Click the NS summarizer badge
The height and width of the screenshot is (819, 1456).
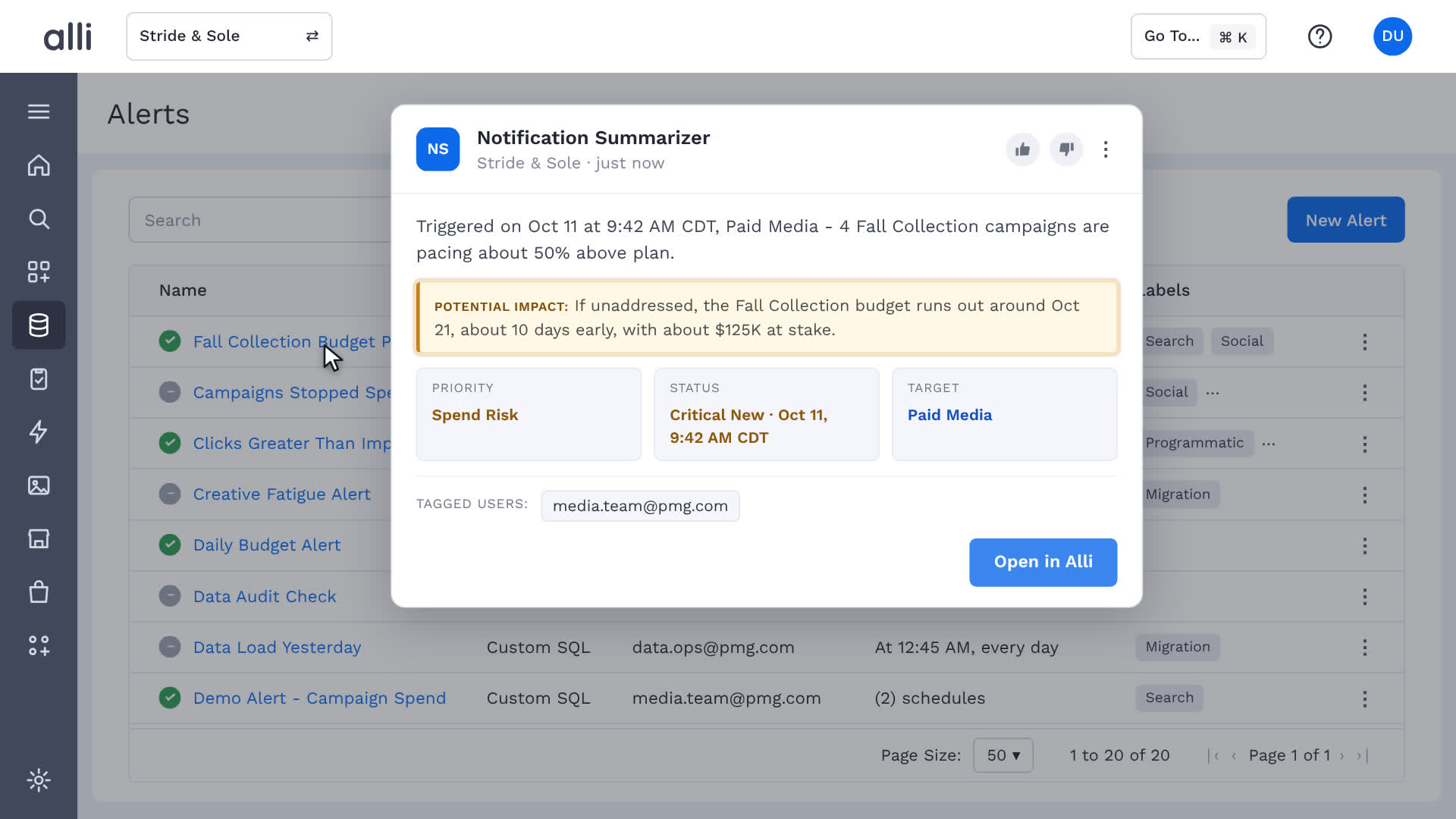pos(438,149)
